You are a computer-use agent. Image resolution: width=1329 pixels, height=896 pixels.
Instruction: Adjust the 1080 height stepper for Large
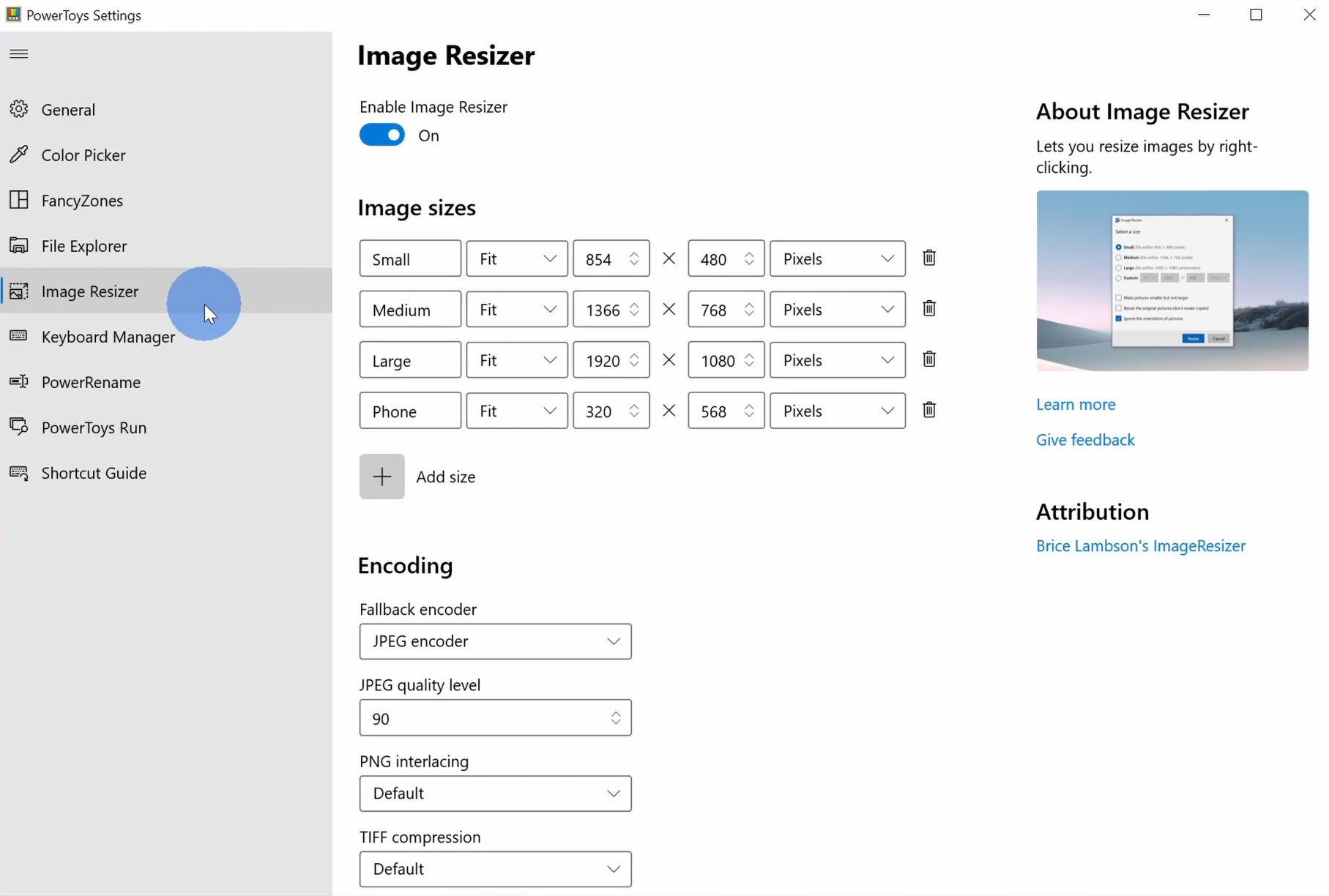(749, 359)
